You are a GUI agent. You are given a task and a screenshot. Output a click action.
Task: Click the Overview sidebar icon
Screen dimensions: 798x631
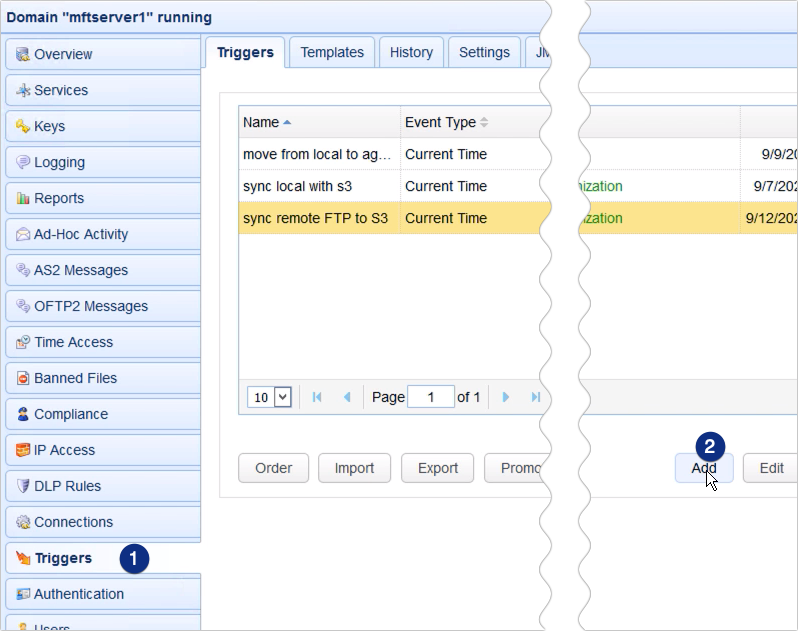pyautogui.click(x=22, y=54)
